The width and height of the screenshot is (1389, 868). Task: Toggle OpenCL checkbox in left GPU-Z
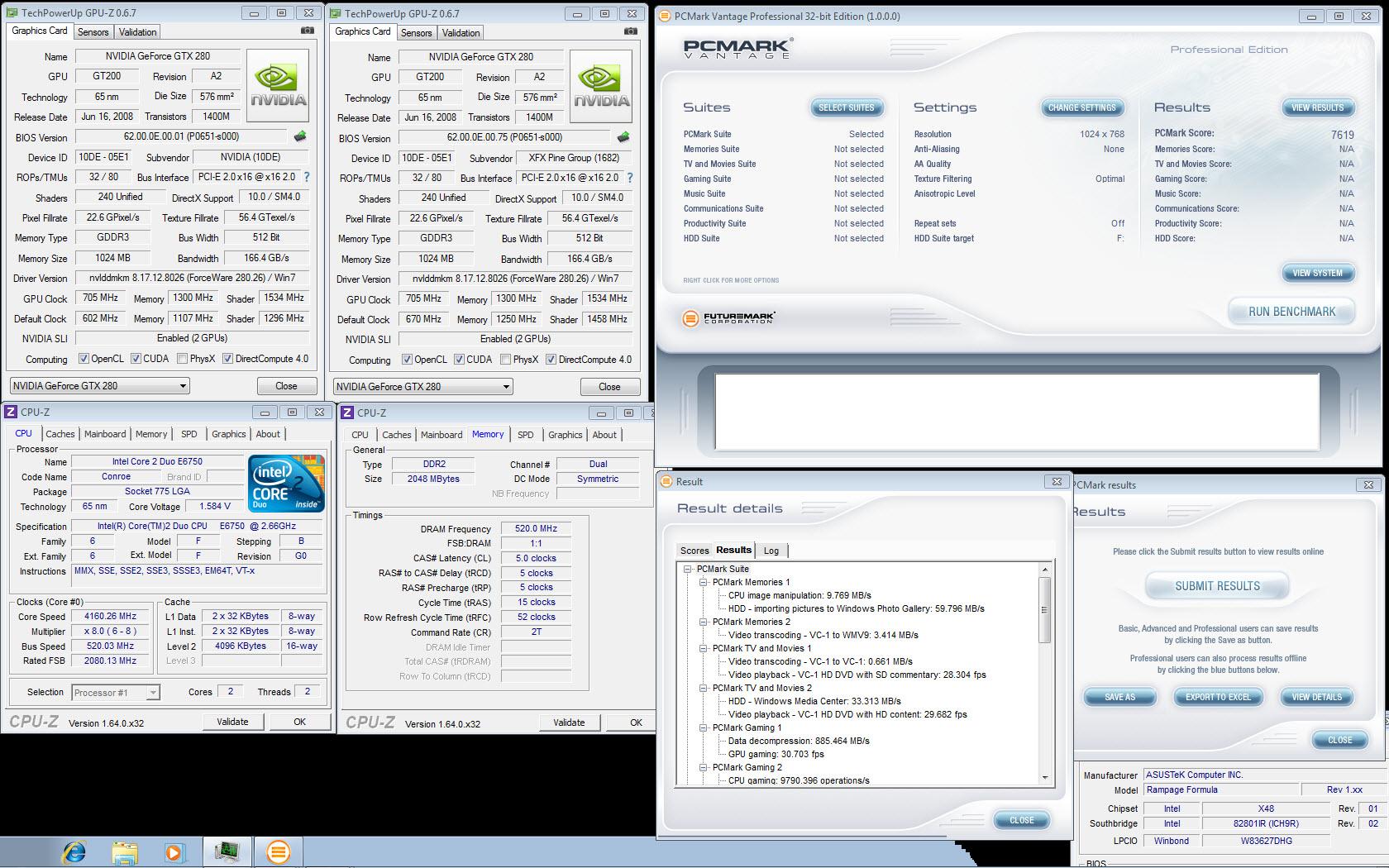pyautogui.click(x=84, y=359)
